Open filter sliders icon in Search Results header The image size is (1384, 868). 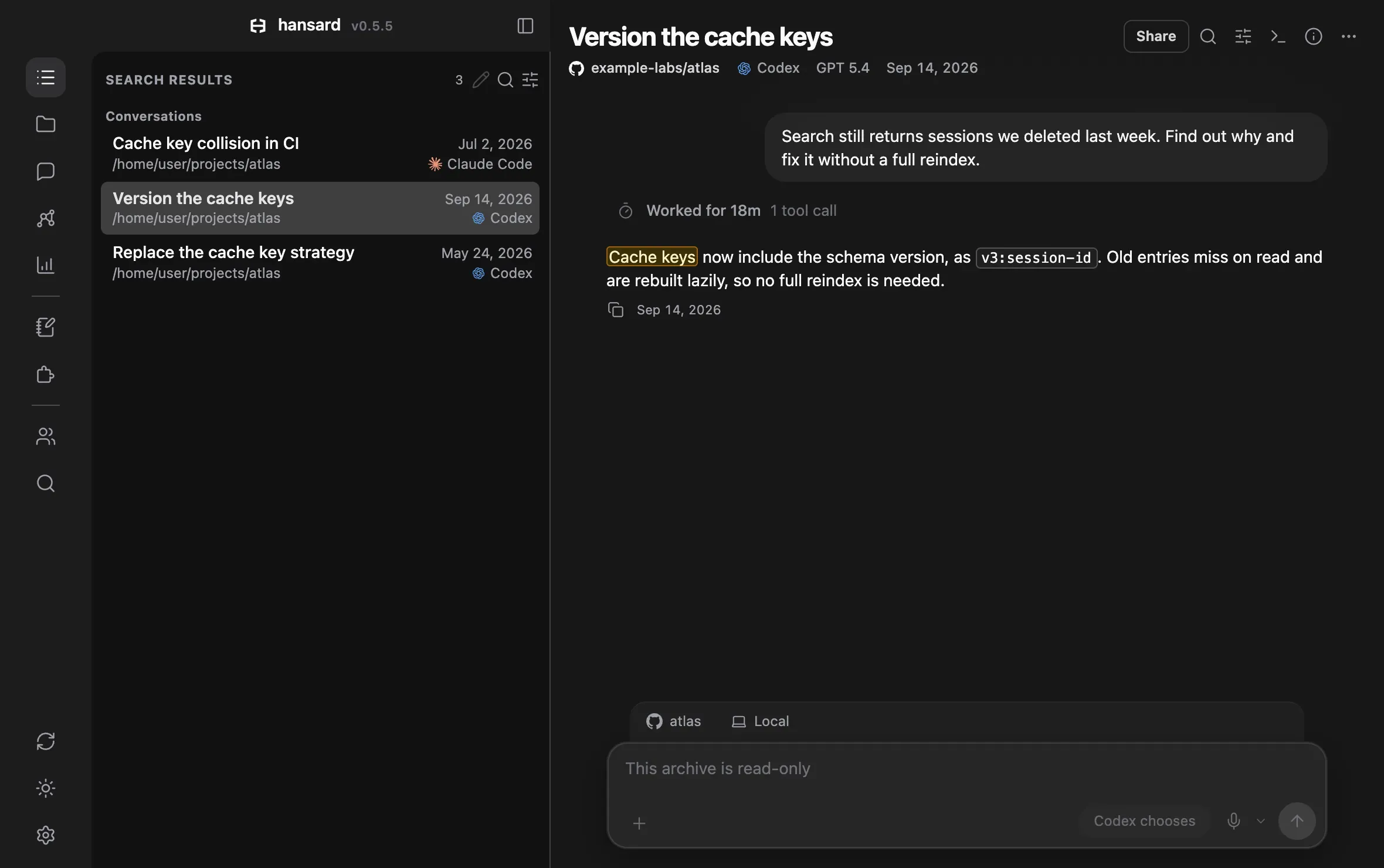point(530,80)
